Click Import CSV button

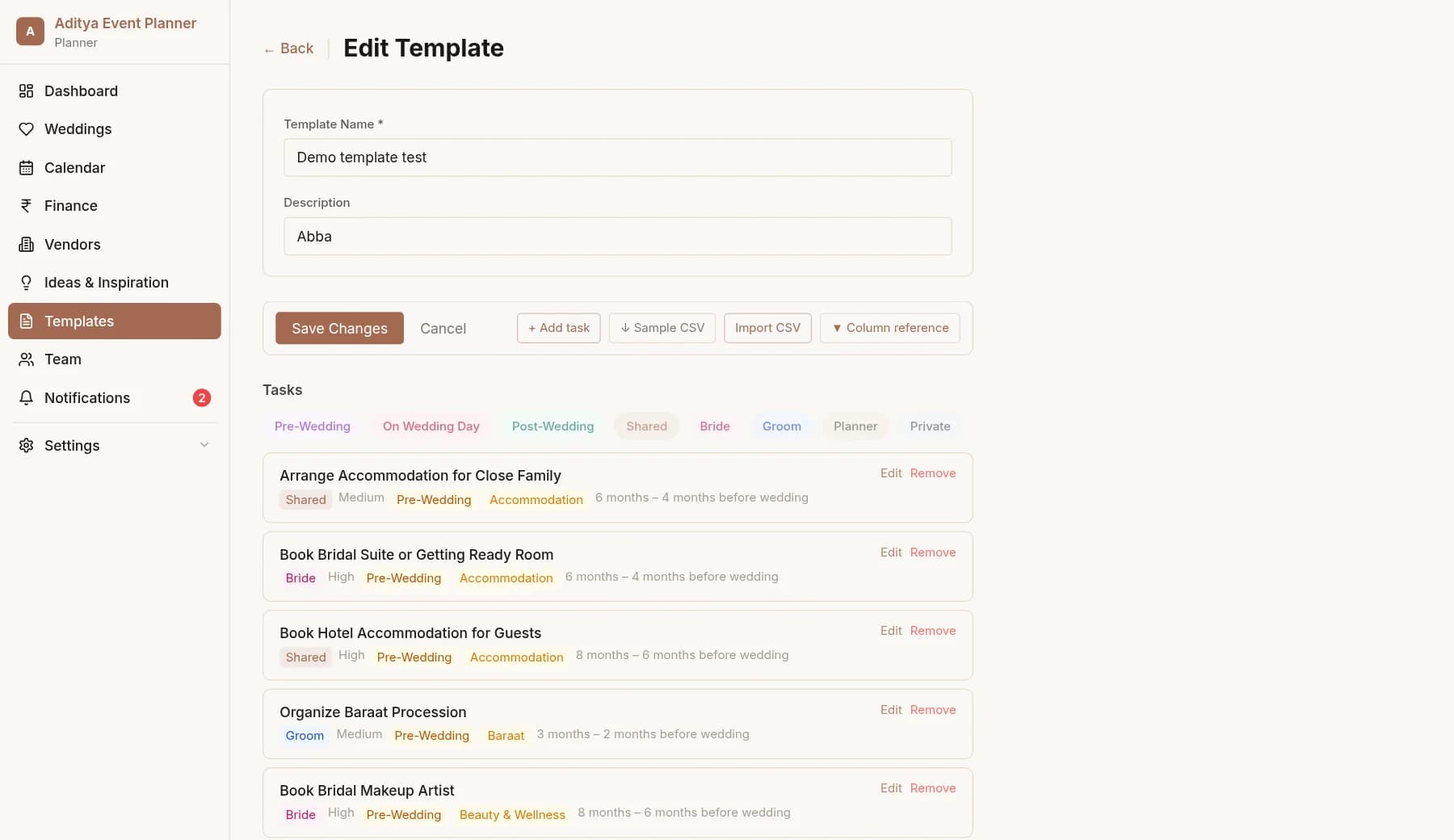pos(767,328)
